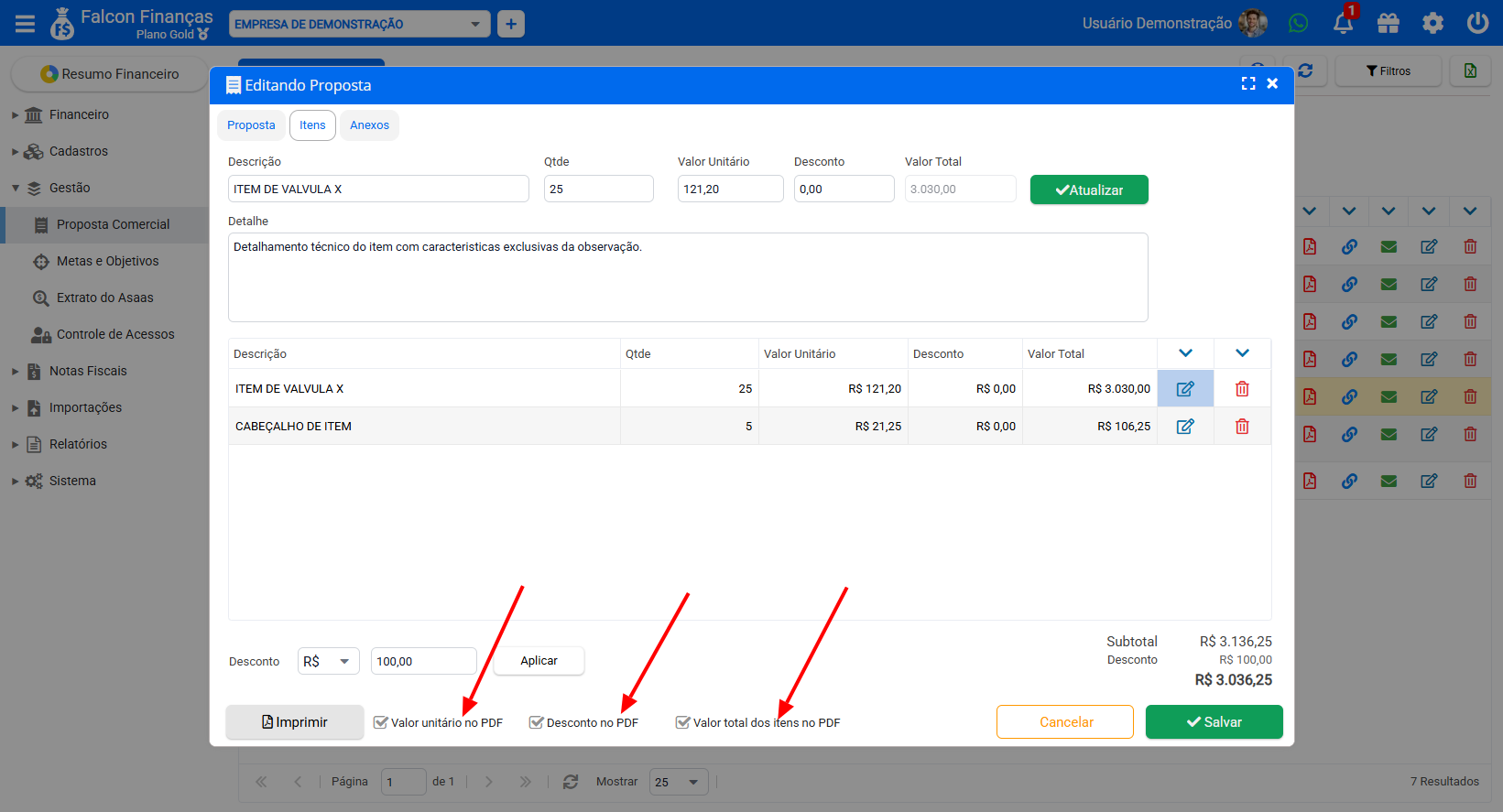Viewport: 1503px width, 812px height.
Task: Click the discount value field 100,00
Action: (424, 661)
